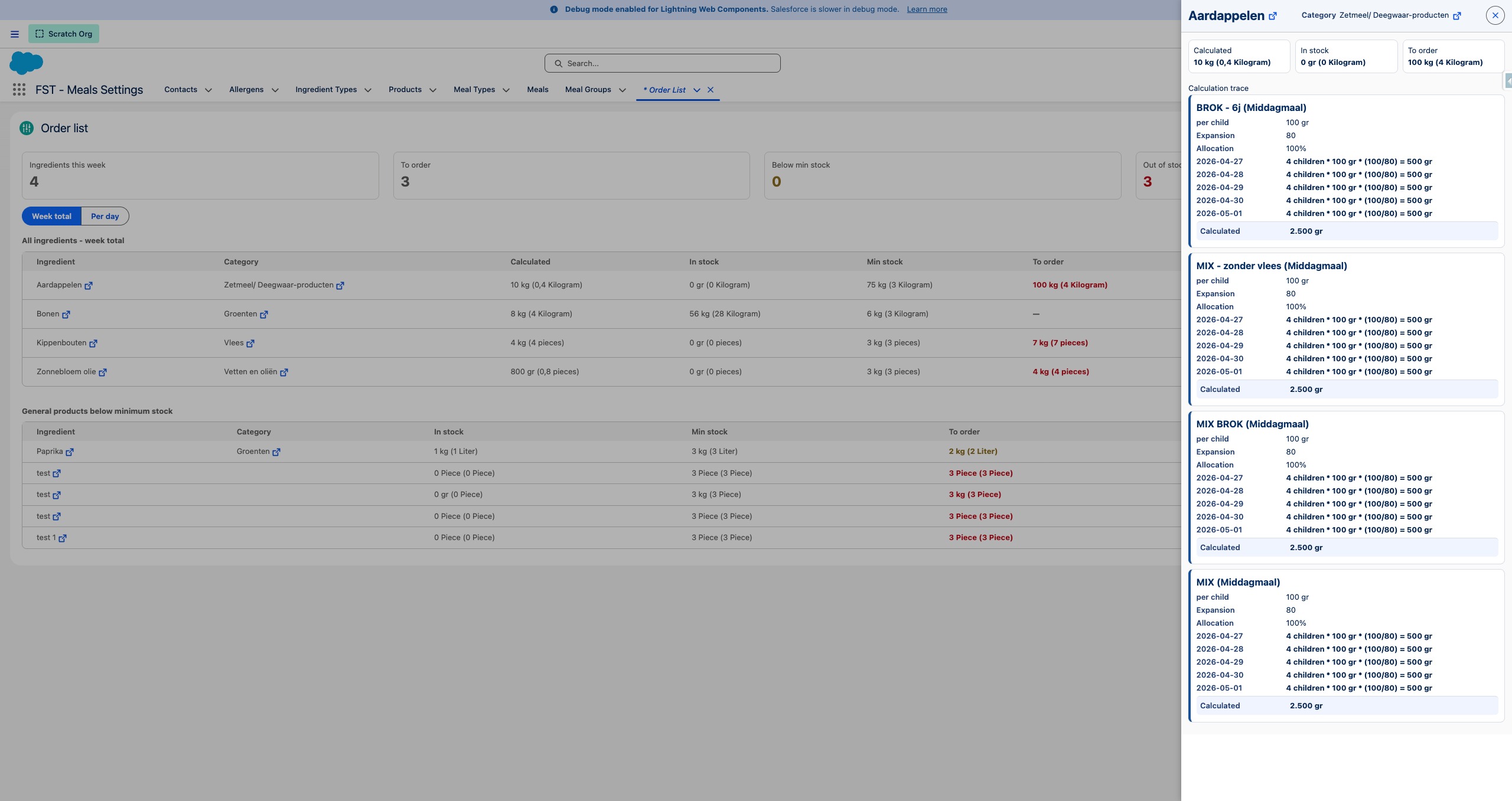Open Vetten en oliën category link icon
The image size is (1512, 801).
pyautogui.click(x=284, y=372)
